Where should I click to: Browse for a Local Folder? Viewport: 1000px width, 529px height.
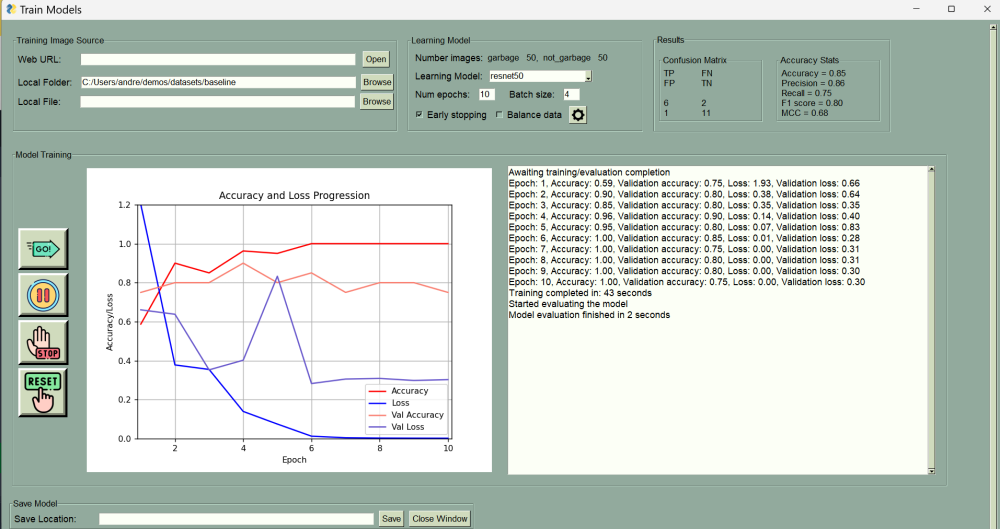[x=377, y=82]
